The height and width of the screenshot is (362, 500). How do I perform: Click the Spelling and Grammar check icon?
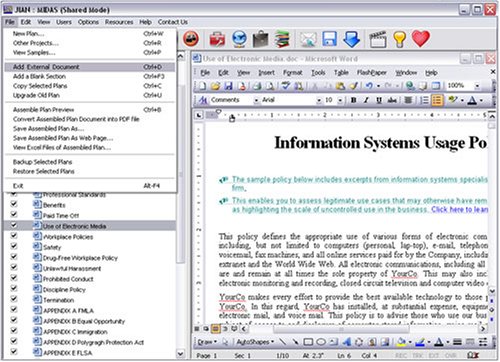coord(286,86)
